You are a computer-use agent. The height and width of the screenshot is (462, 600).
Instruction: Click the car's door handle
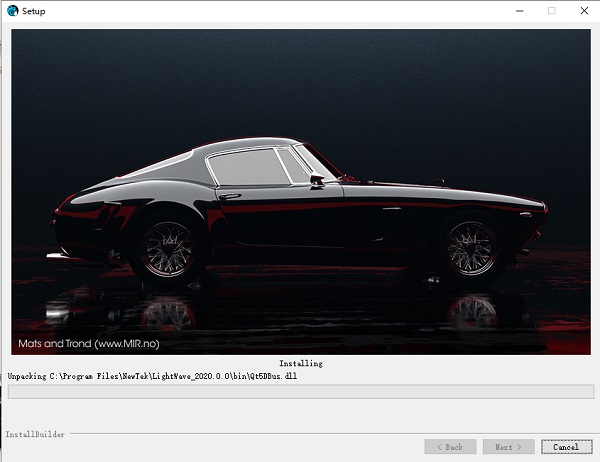230,197
